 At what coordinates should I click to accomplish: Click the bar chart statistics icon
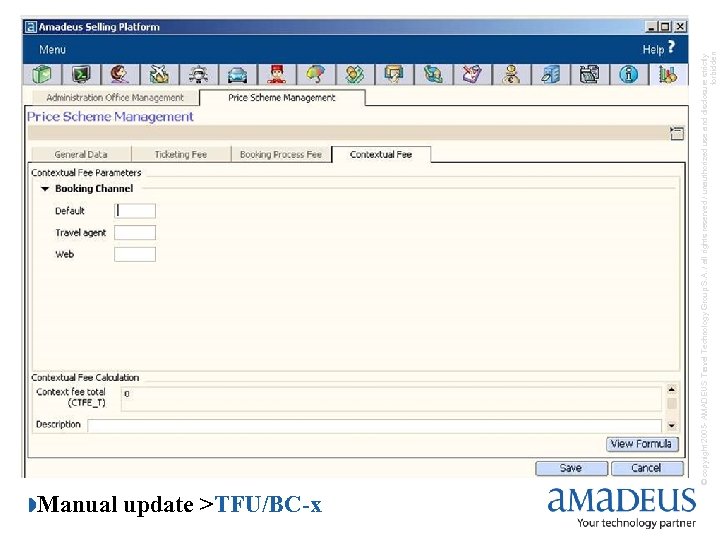[667, 74]
